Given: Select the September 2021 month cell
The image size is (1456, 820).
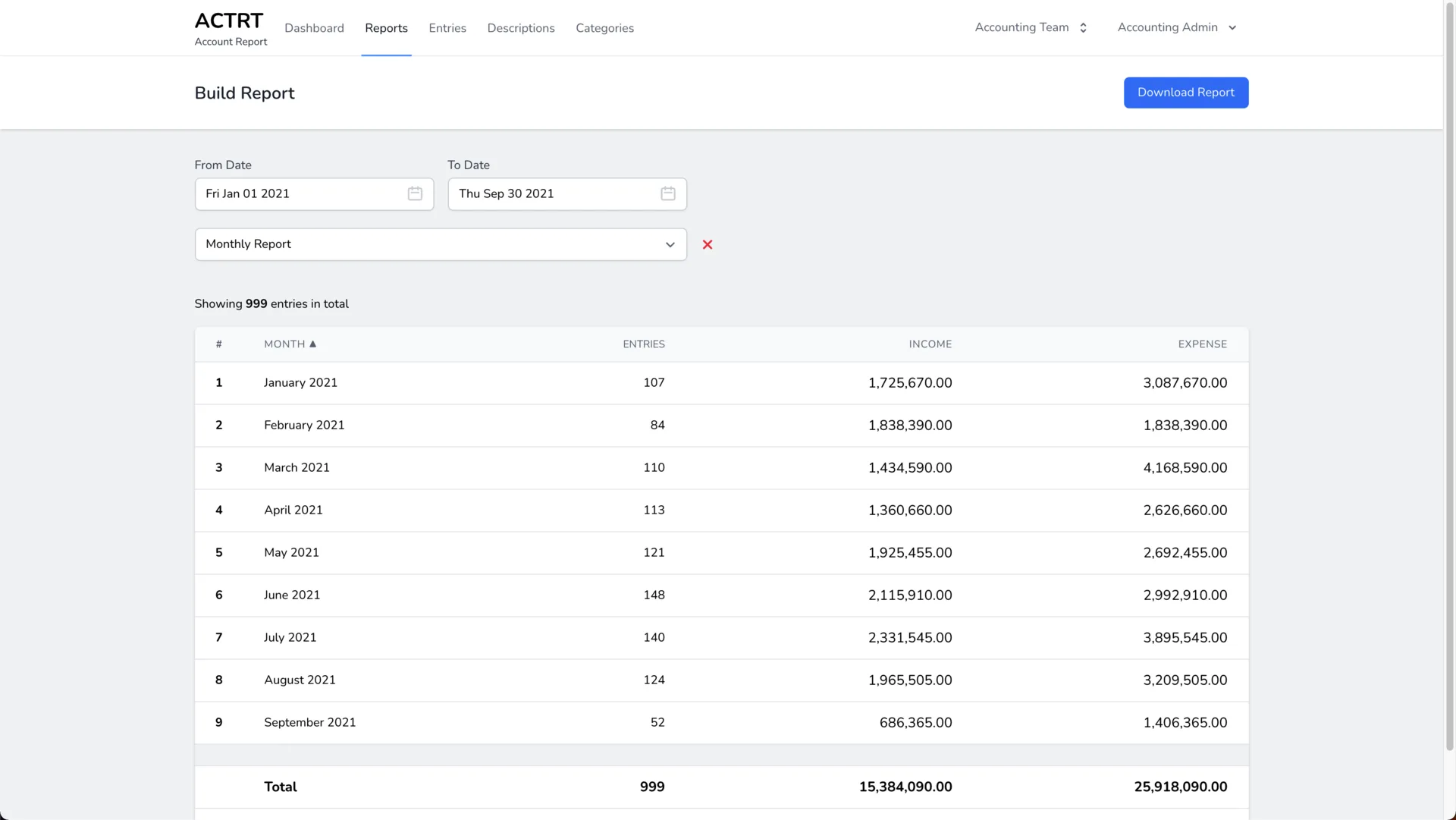Looking at the screenshot, I should tap(310, 723).
